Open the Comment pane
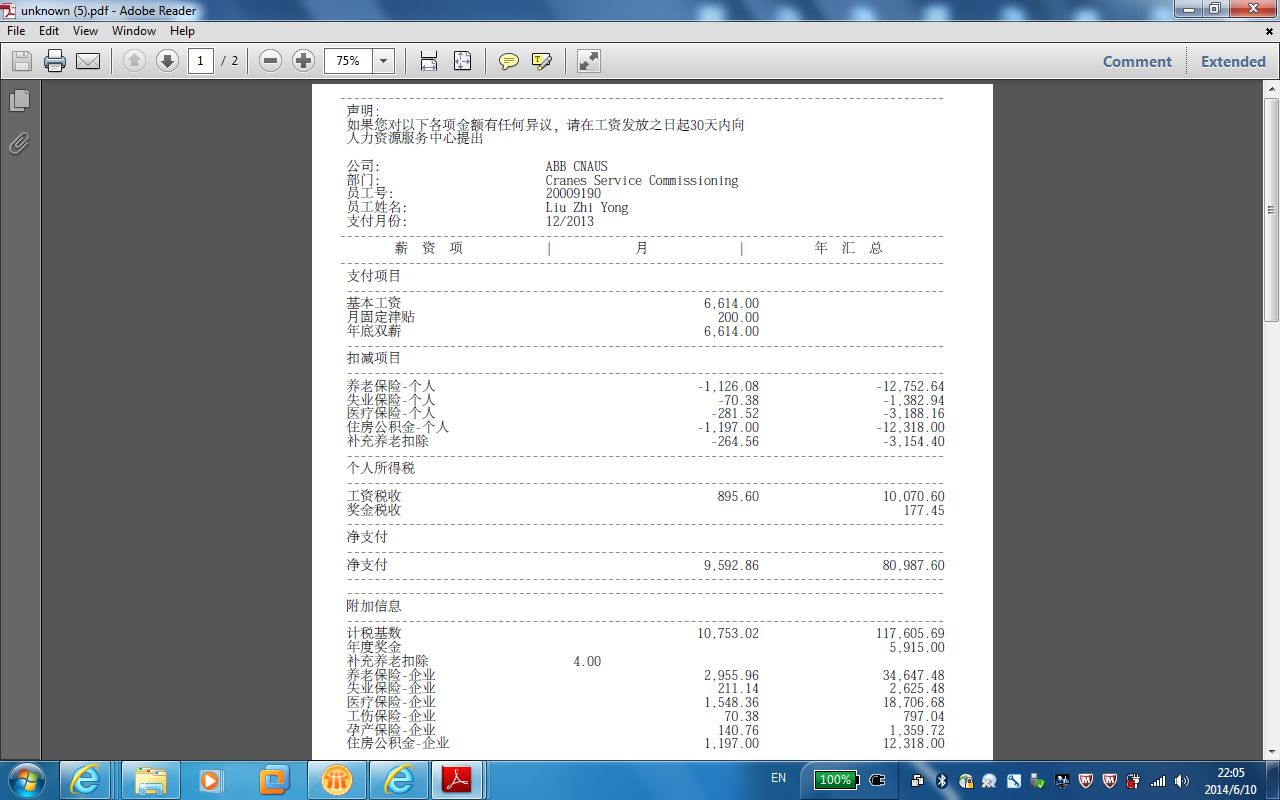This screenshot has height=800, width=1280. [1137, 61]
